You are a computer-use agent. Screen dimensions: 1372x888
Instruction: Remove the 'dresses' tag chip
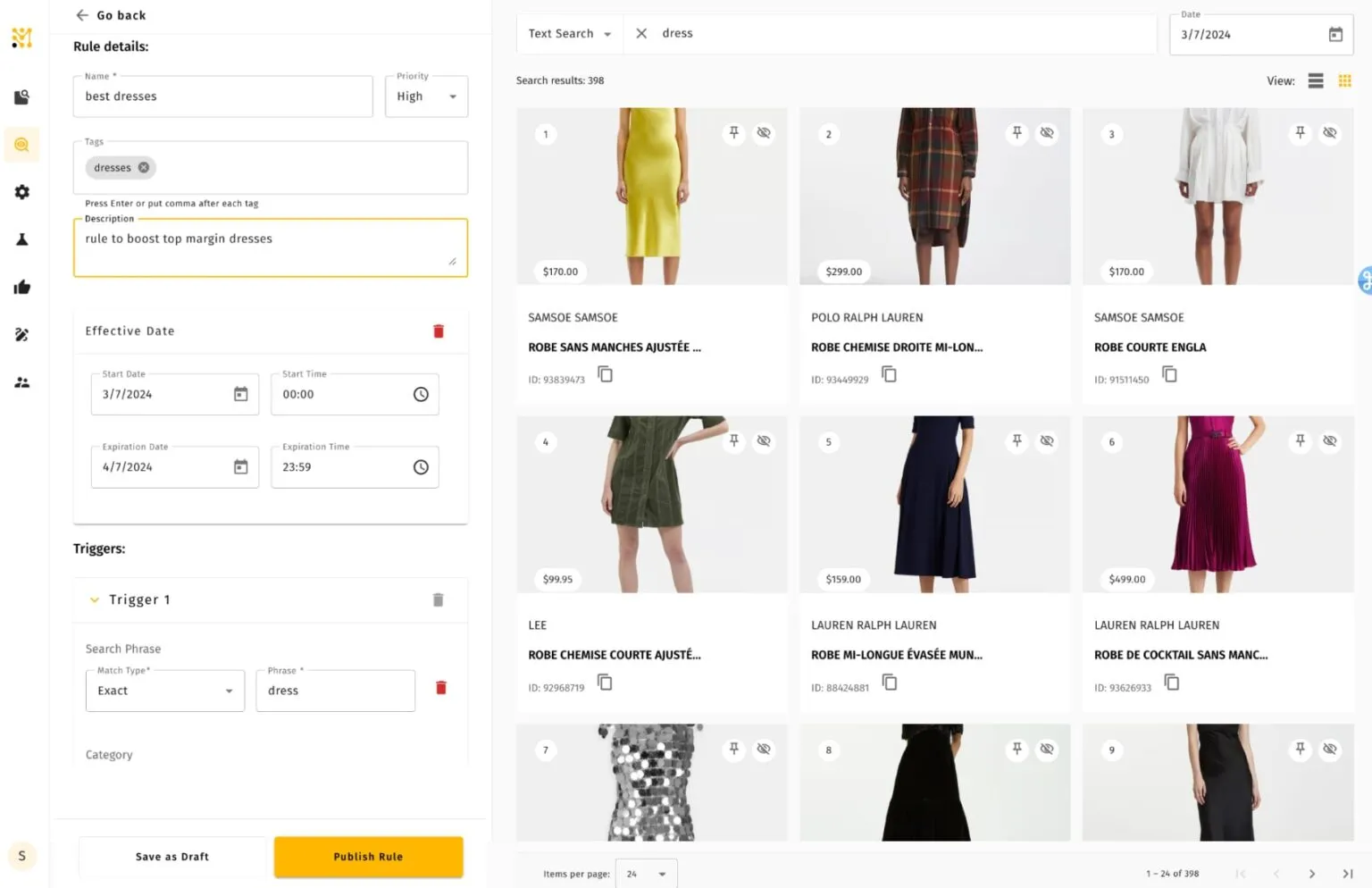click(145, 167)
